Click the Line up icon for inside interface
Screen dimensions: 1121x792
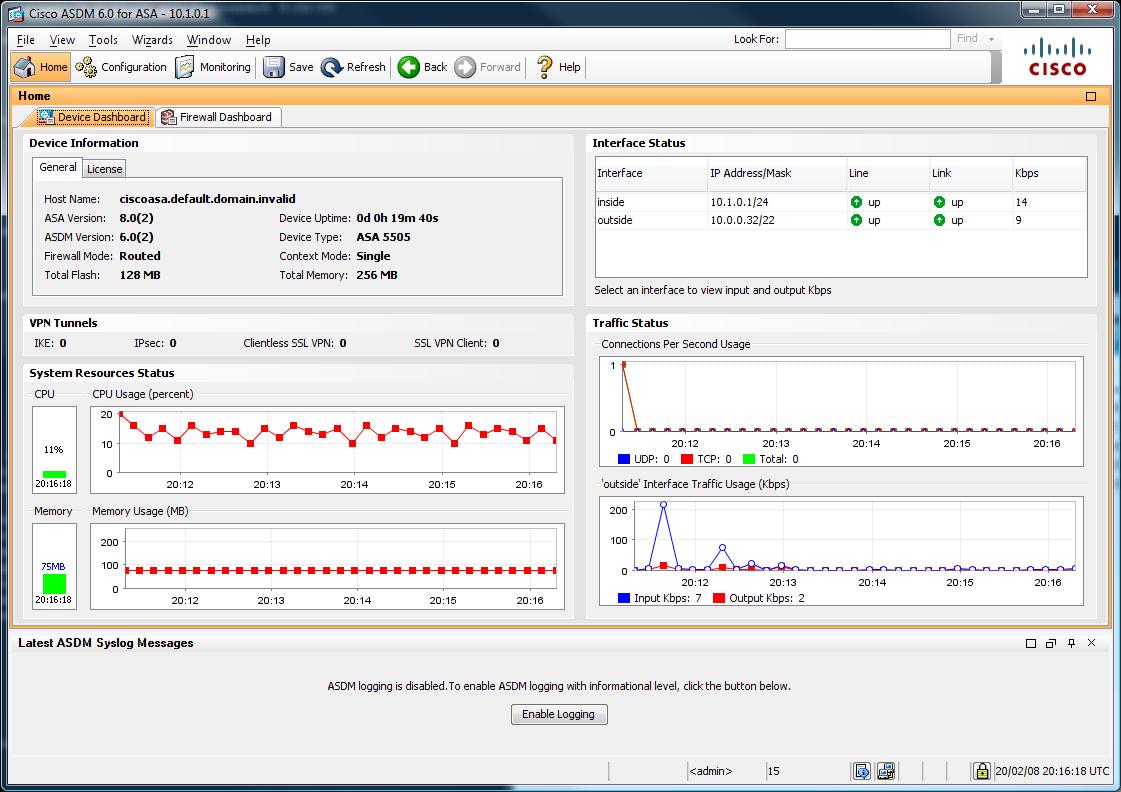856,202
